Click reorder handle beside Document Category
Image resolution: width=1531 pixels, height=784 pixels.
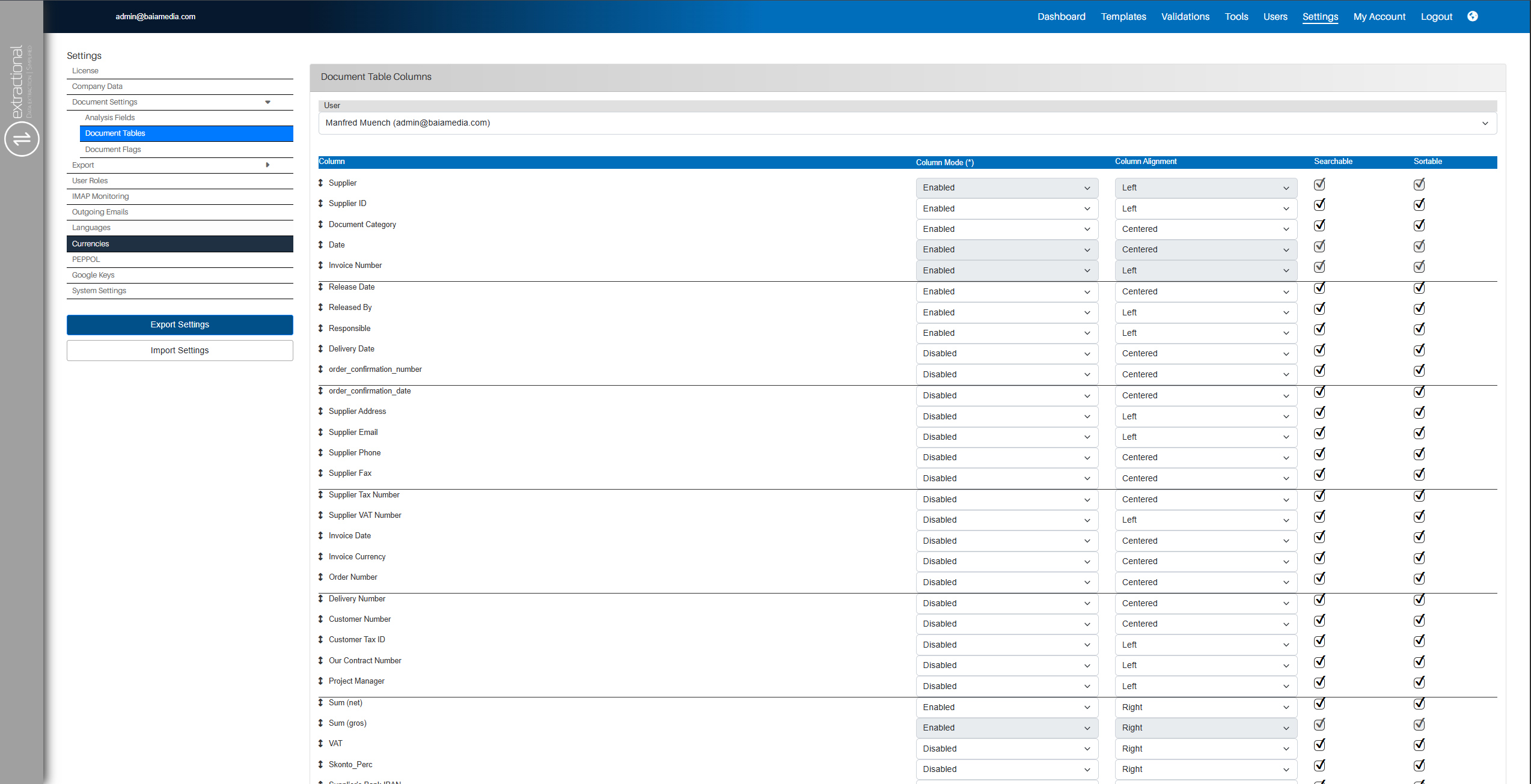320,224
